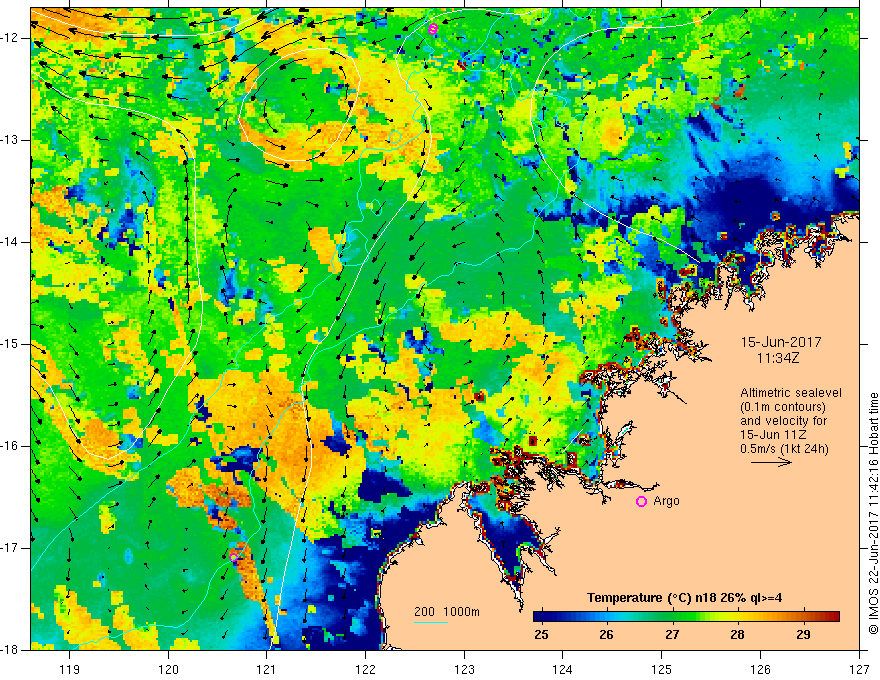Click the '(0.1m contours)' text

[x=783, y=407]
